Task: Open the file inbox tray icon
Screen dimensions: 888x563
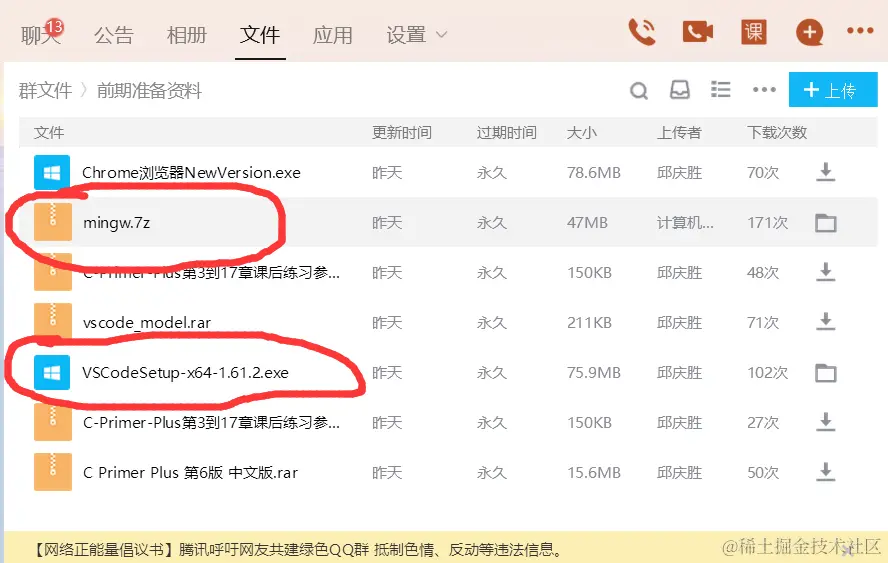Action: tap(680, 89)
